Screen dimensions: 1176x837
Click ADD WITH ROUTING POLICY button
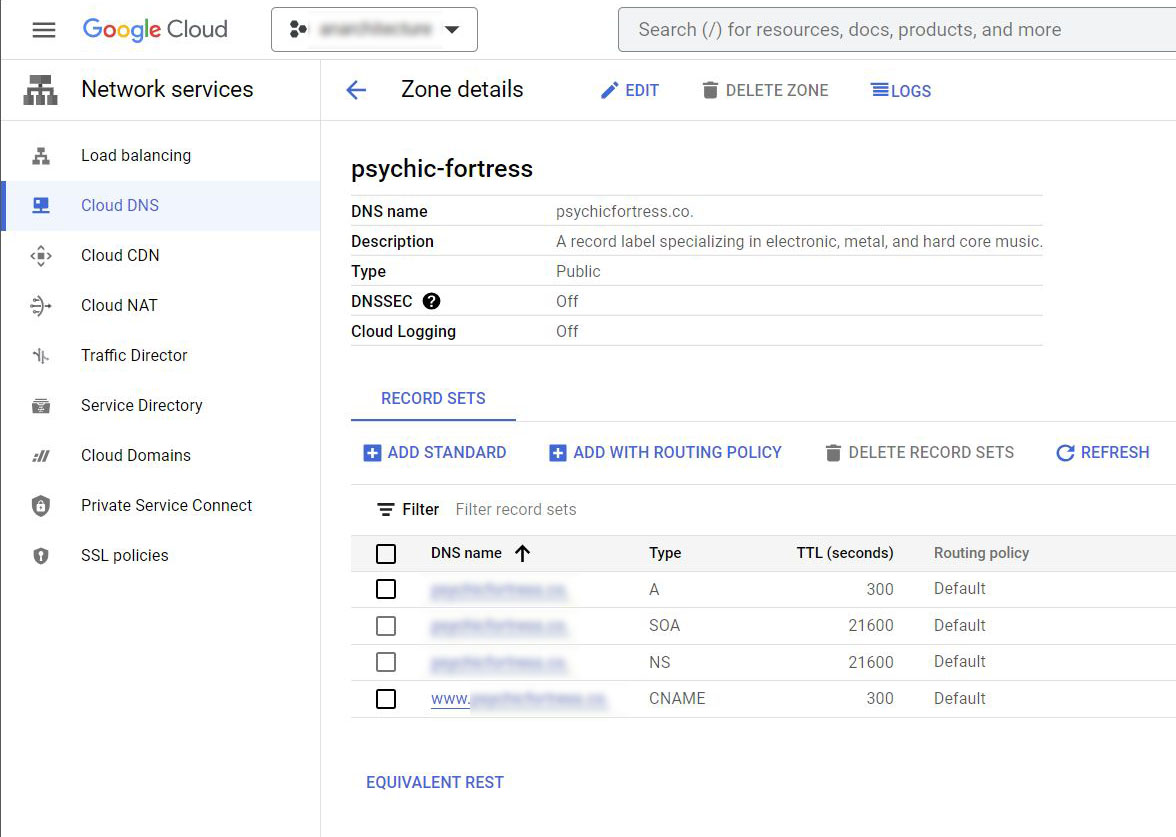[666, 453]
